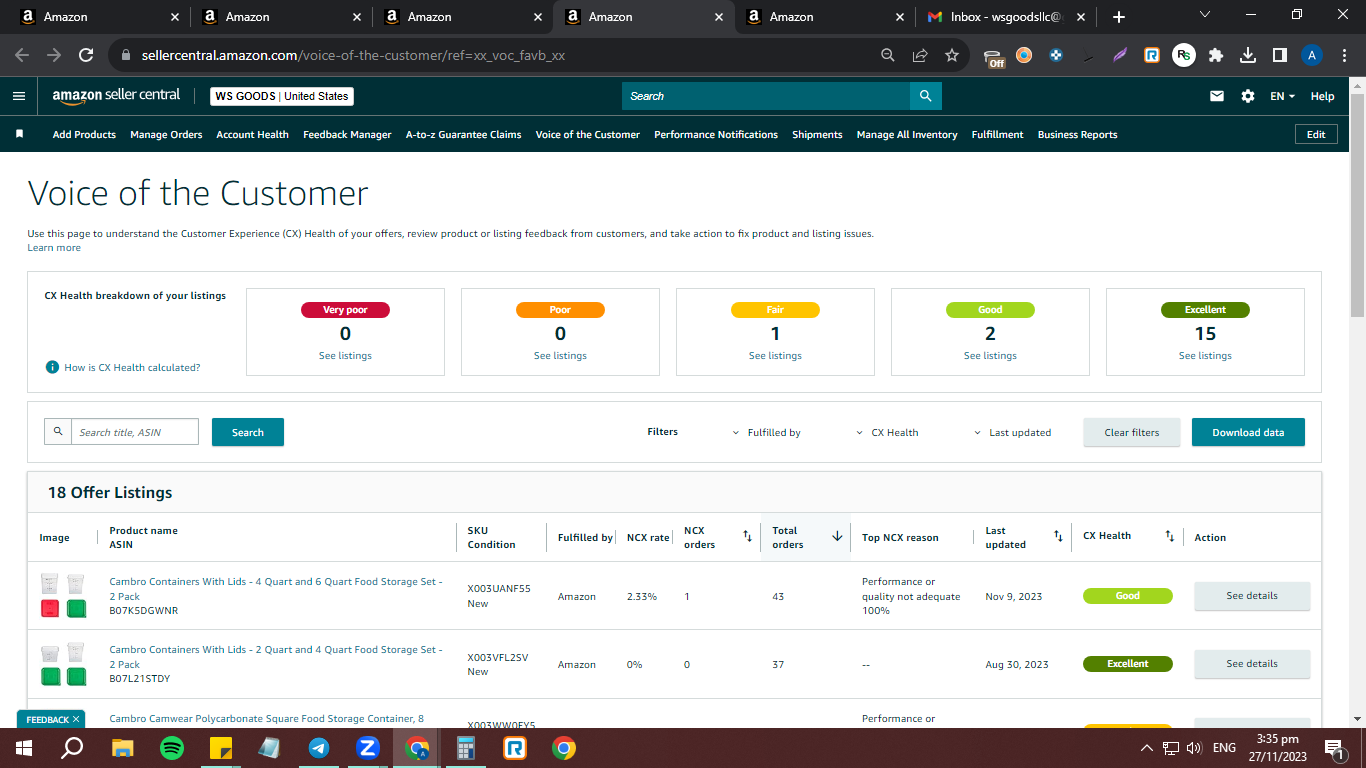Click the zoom magnifier icon in address bar

coord(888,56)
